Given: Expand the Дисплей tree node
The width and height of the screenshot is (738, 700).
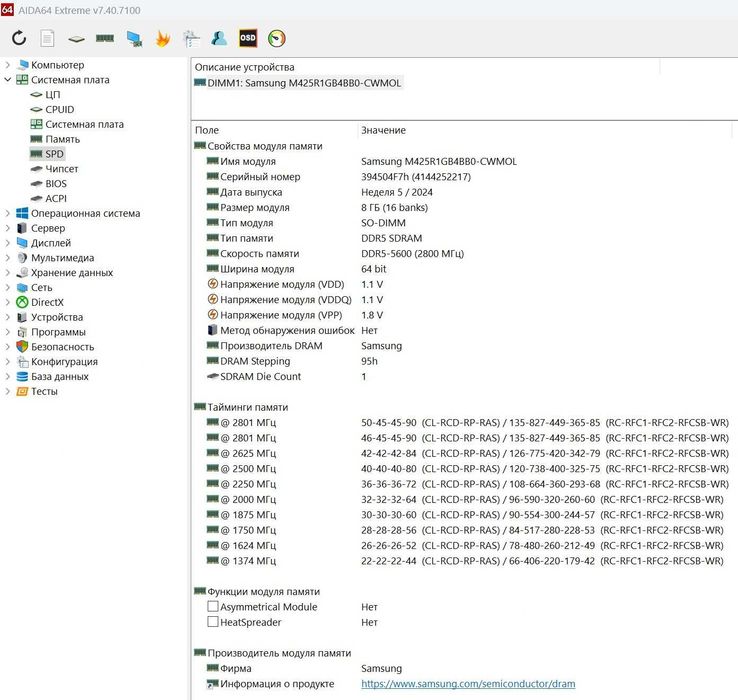Looking at the screenshot, I should (x=8, y=243).
